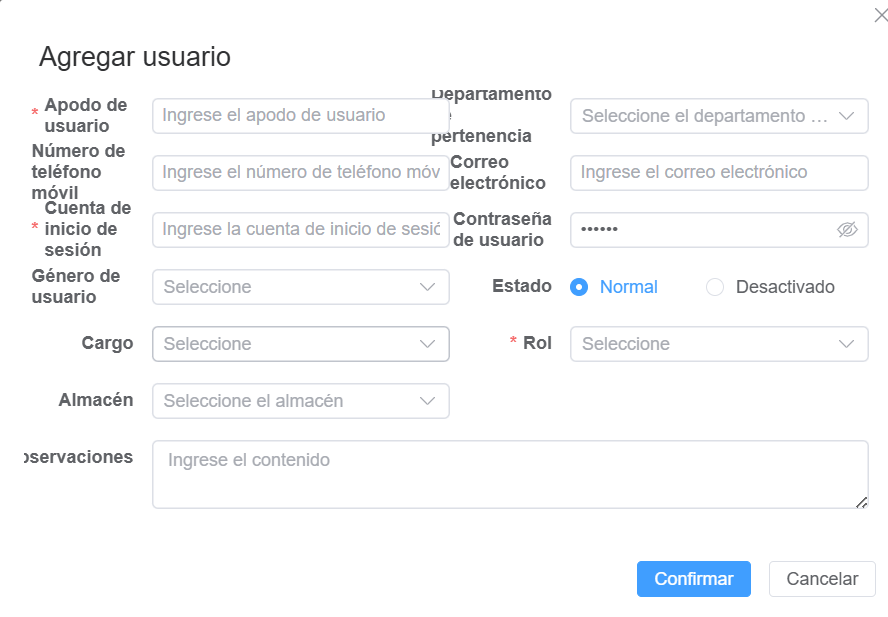The width and height of the screenshot is (888, 617).
Task: Click the Rol dropdown chevron arrow
Action: click(846, 344)
